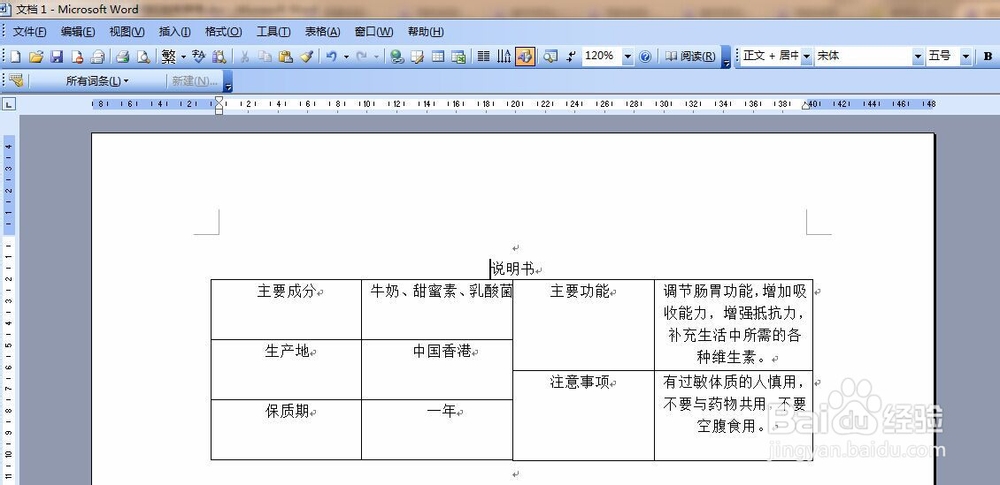This screenshot has height=485, width=1000.
Task: Insert a table with grid icon
Action: tap(438, 57)
